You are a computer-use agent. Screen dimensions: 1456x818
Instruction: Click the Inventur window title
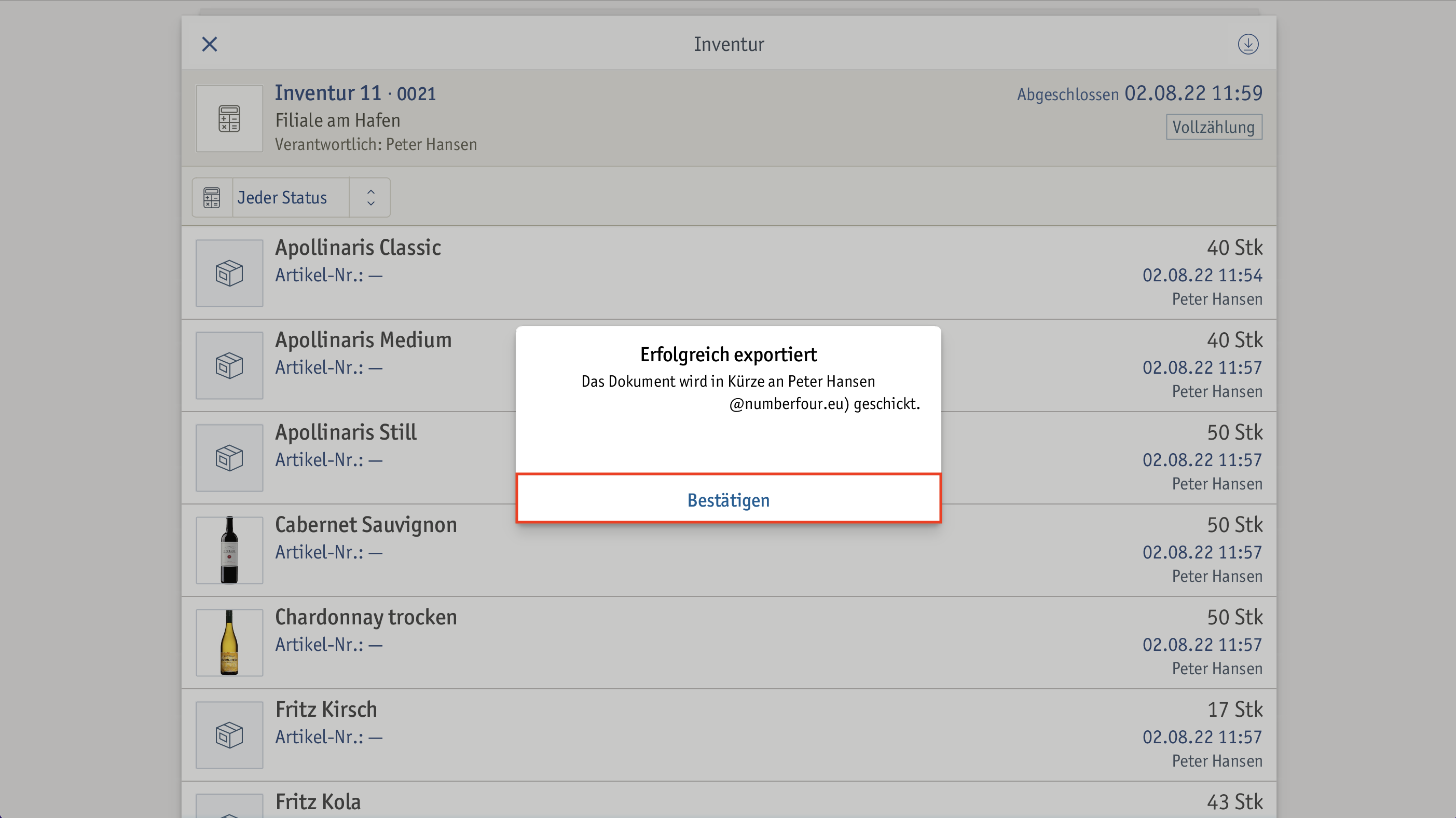[x=729, y=44]
